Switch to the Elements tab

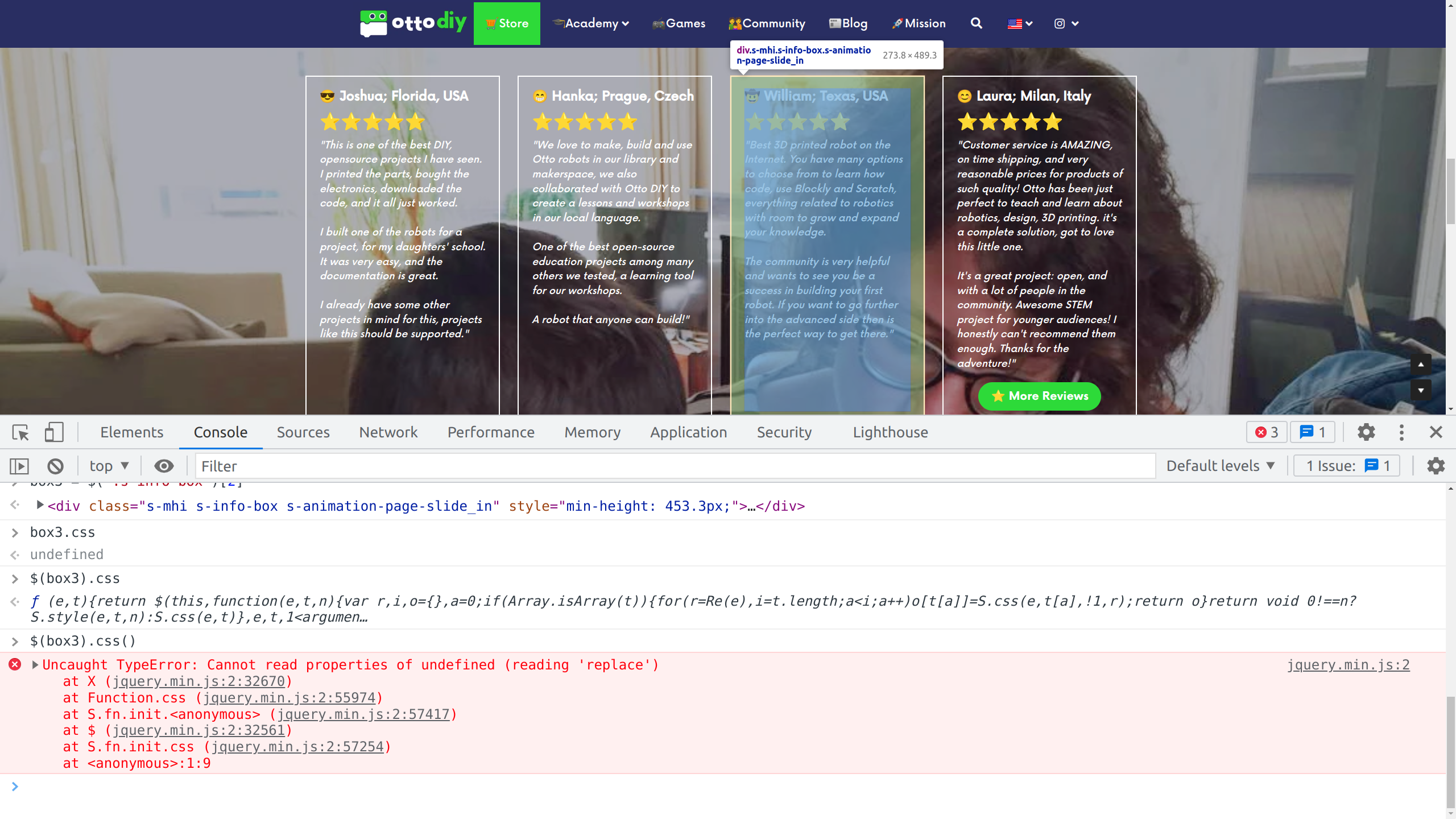pos(132,433)
